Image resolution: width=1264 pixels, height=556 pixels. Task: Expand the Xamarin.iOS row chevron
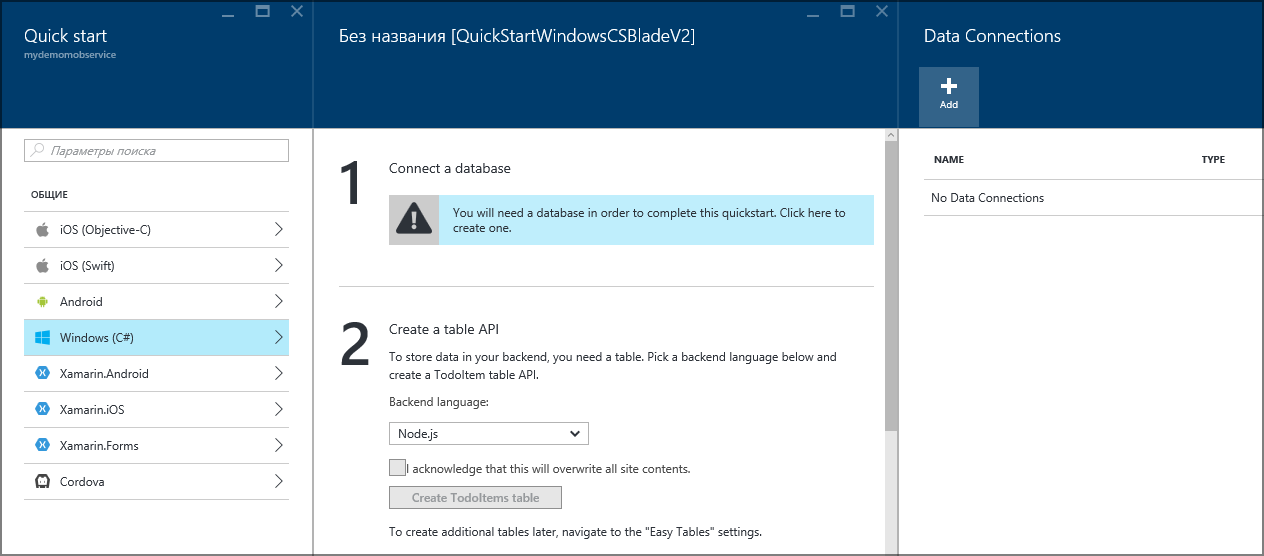click(x=278, y=409)
